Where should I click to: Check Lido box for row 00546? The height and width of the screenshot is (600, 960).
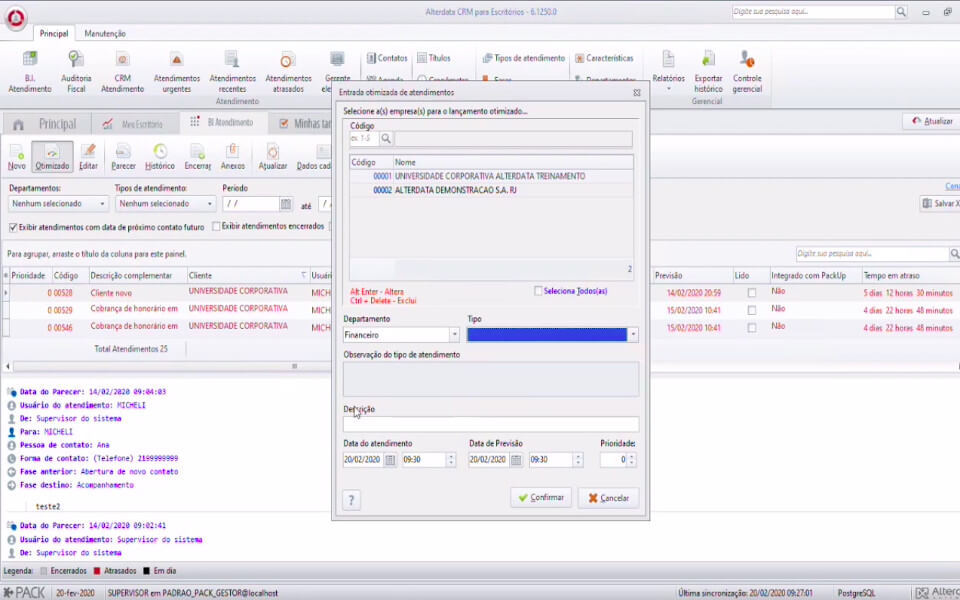[752, 328]
